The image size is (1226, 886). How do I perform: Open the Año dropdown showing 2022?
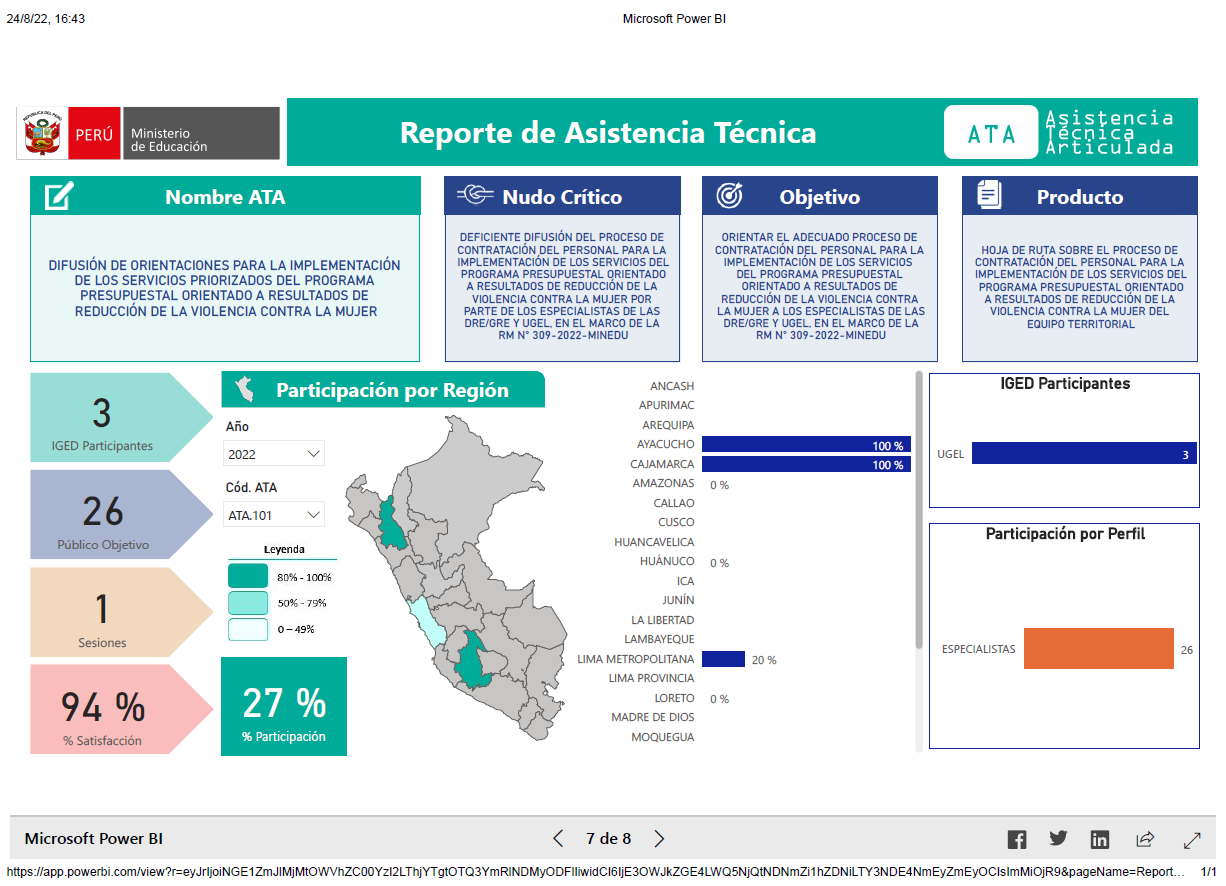pyautogui.click(x=274, y=454)
